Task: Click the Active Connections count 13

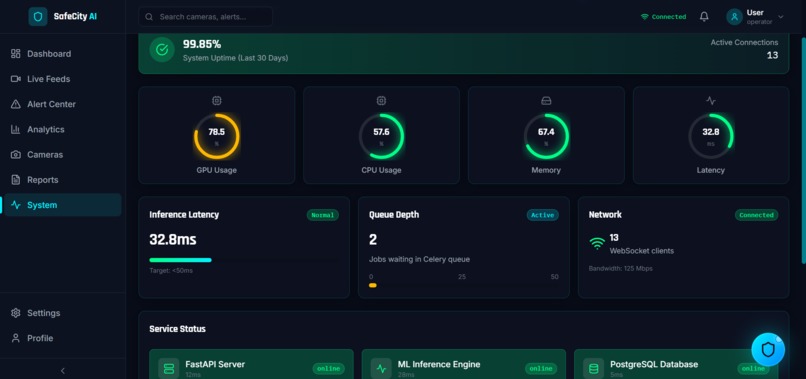Action: click(x=772, y=55)
